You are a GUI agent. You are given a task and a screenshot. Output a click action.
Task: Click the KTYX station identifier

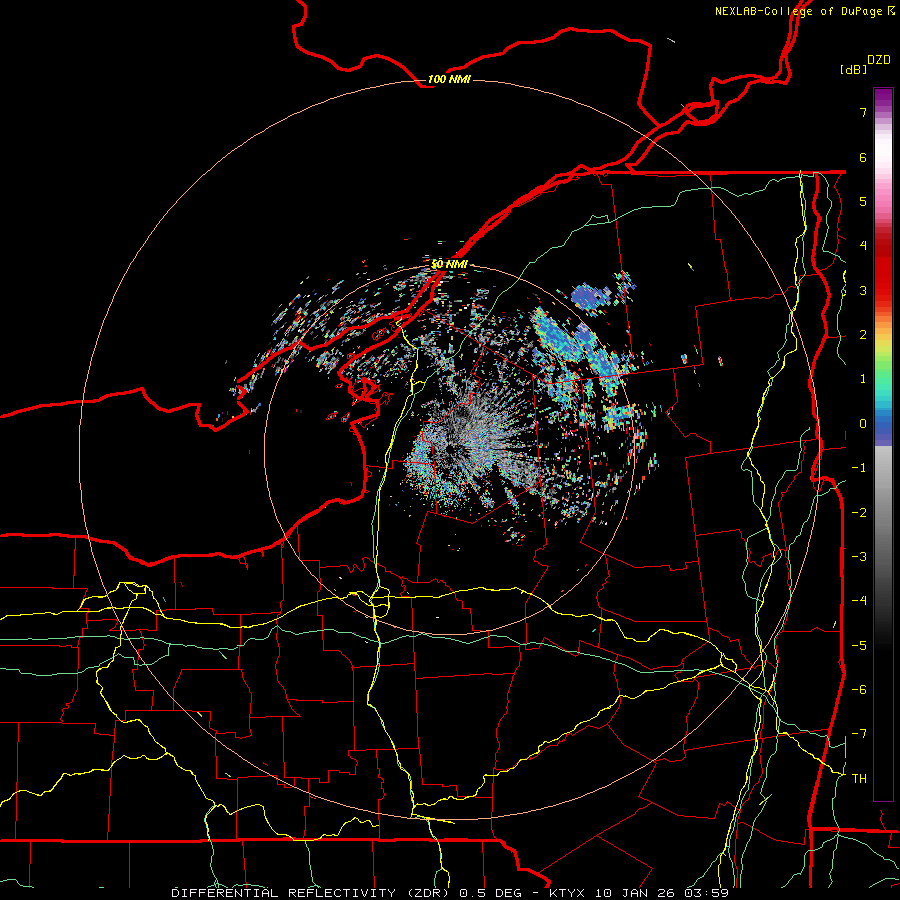tap(566, 893)
